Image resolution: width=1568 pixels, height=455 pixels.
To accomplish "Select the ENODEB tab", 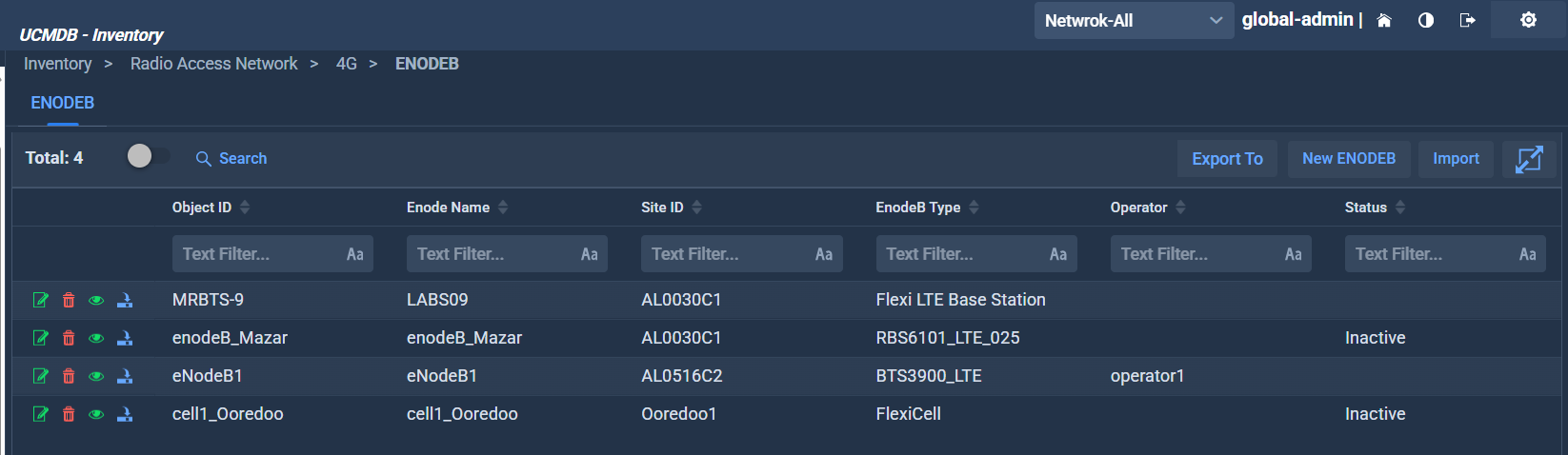I will [63, 103].
